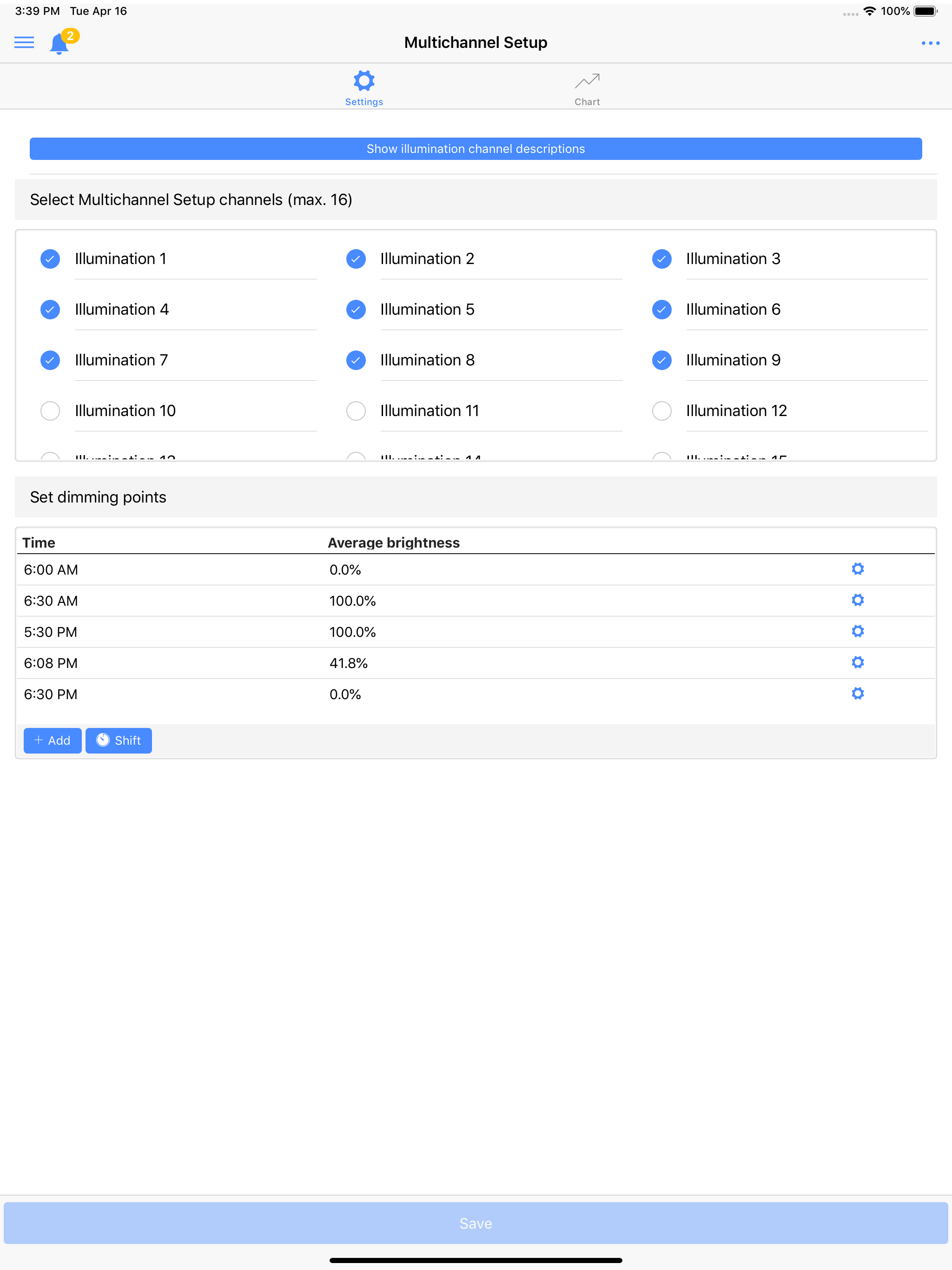Save the multichannel setup
The image size is (952, 1270).
[x=476, y=1223]
